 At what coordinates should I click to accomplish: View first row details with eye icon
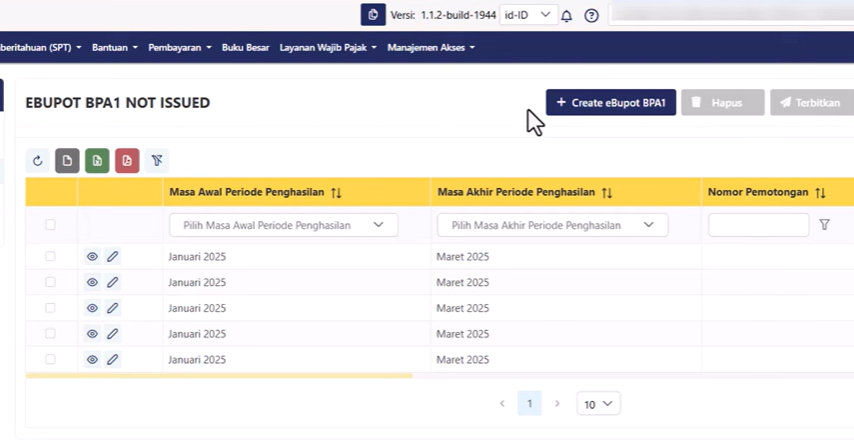92,257
